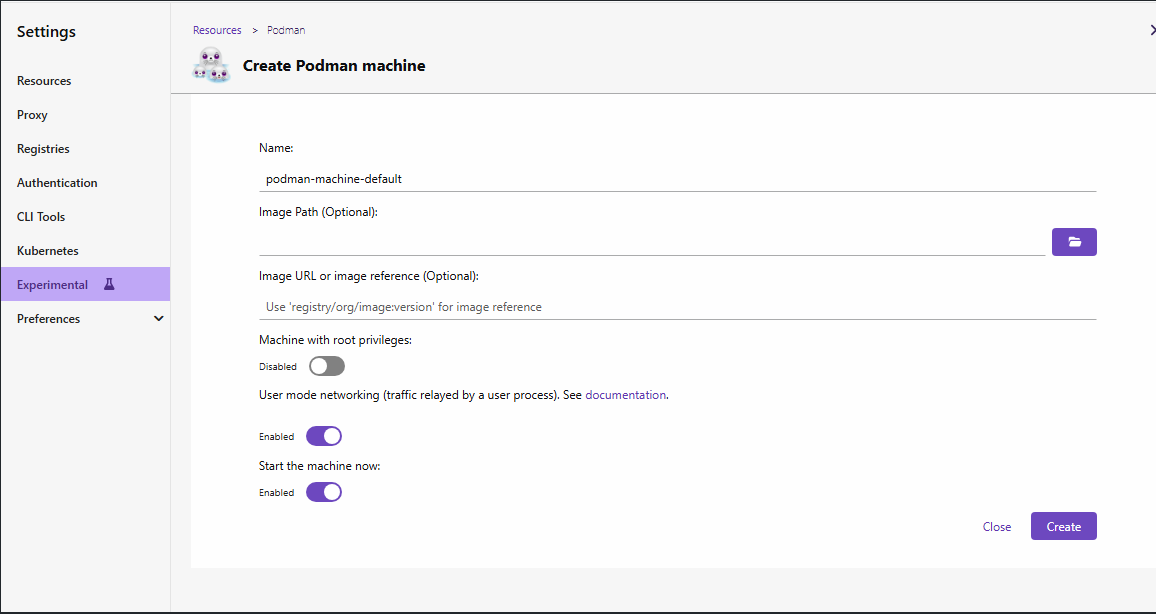This screenshot has width=1156, height=614.
Task: Turn off Start the machine now
Action: pos(324,492)
